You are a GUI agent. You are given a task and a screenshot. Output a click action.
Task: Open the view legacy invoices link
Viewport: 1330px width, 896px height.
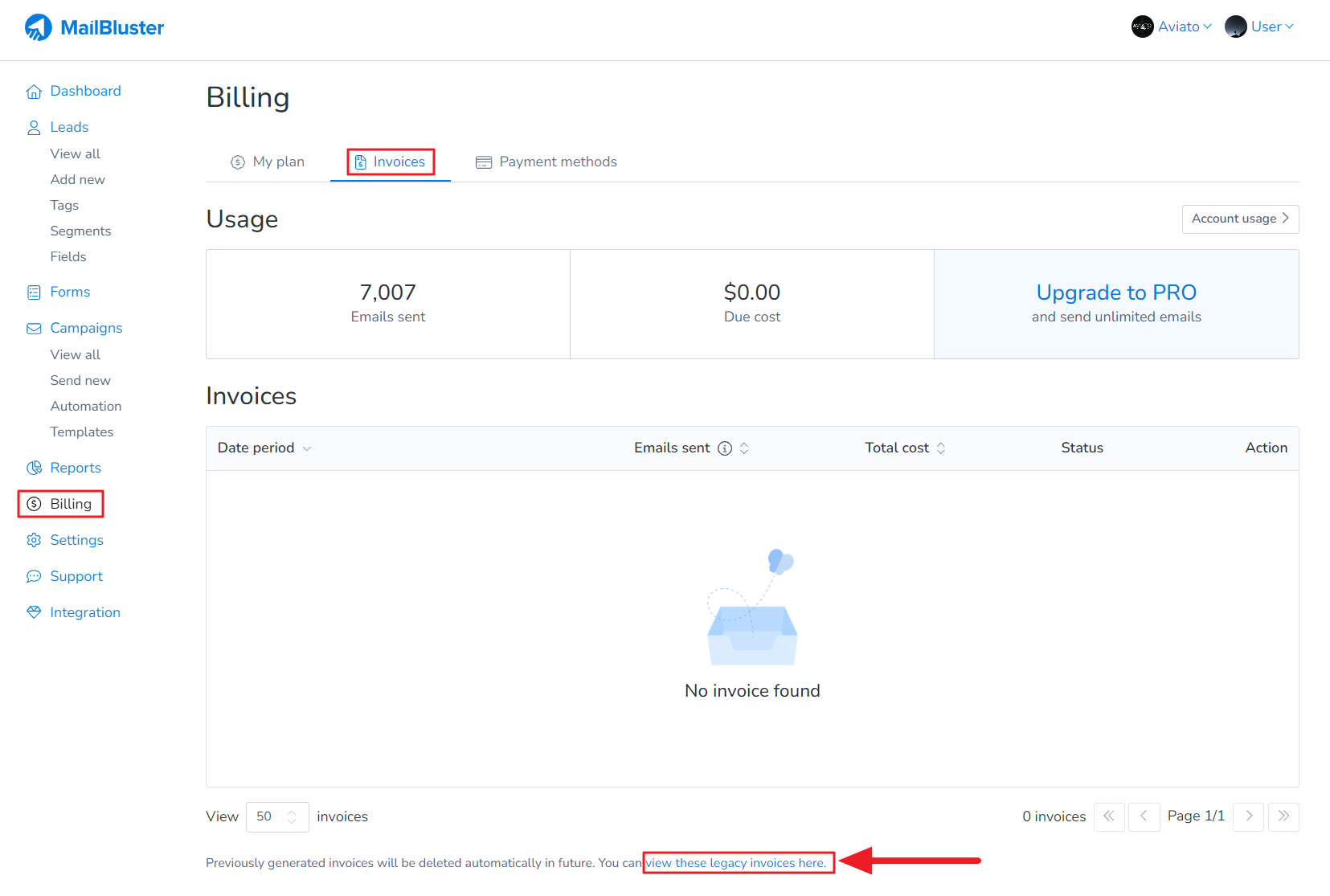point(736,863)
